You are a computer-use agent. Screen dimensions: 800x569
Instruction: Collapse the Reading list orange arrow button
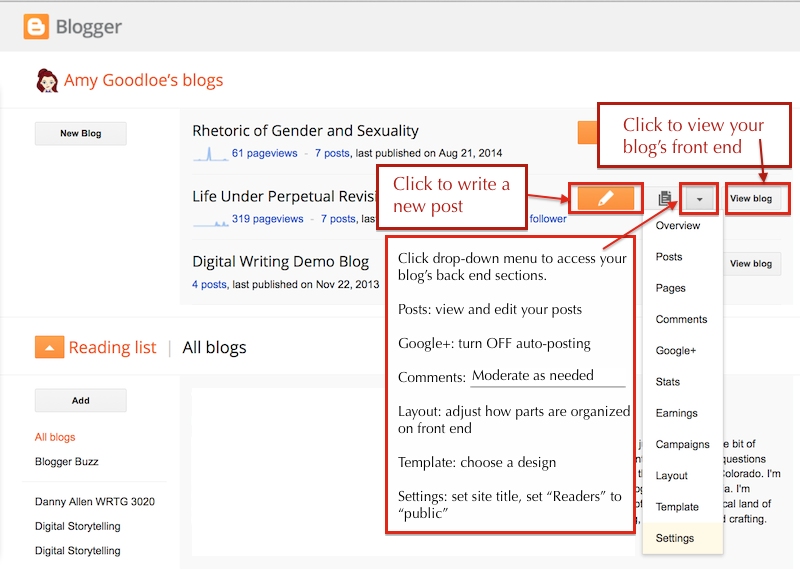49,347
